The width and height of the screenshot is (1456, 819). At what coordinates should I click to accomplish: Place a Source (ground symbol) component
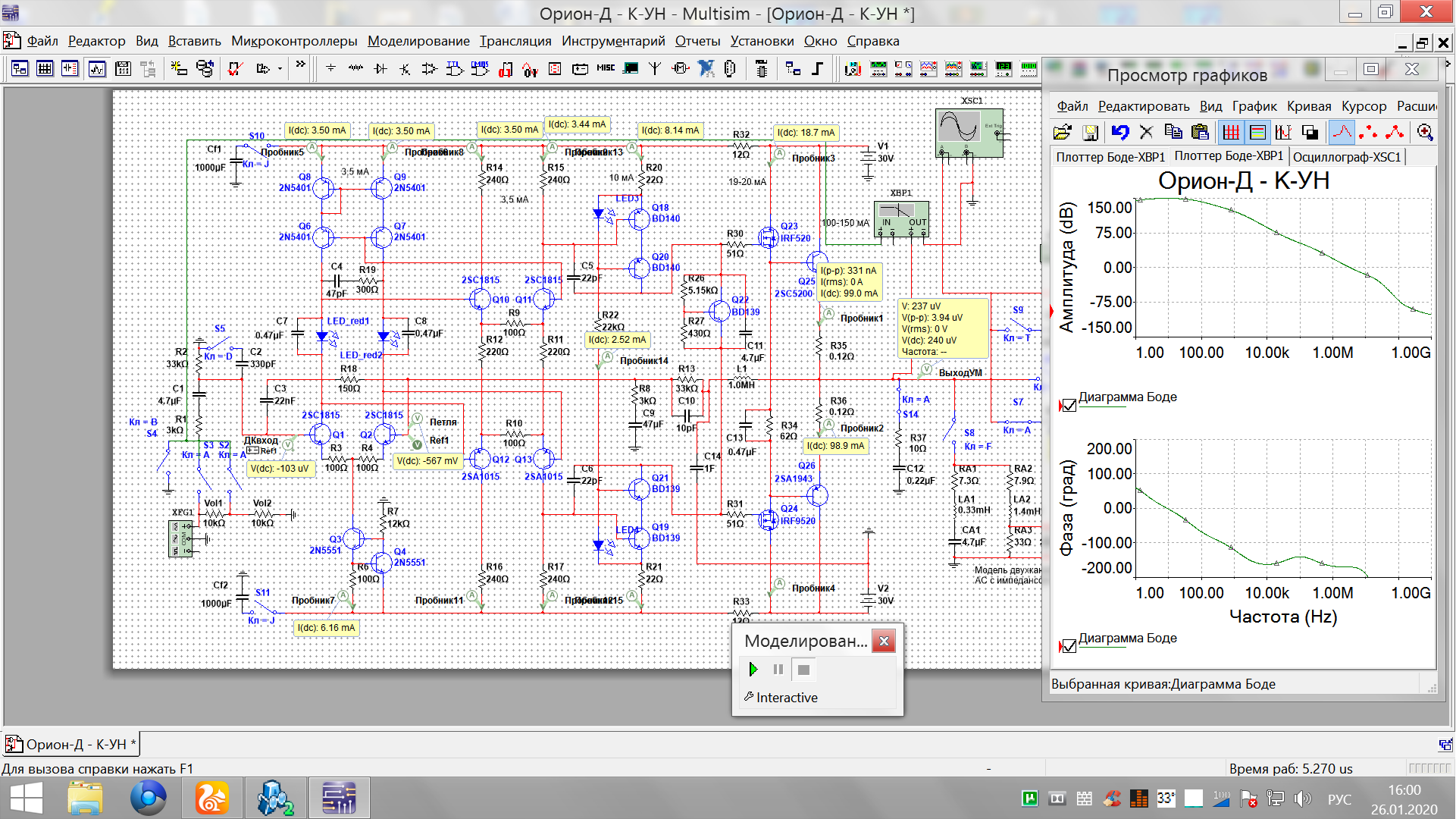pyautogui.click(x=331, y=68)
